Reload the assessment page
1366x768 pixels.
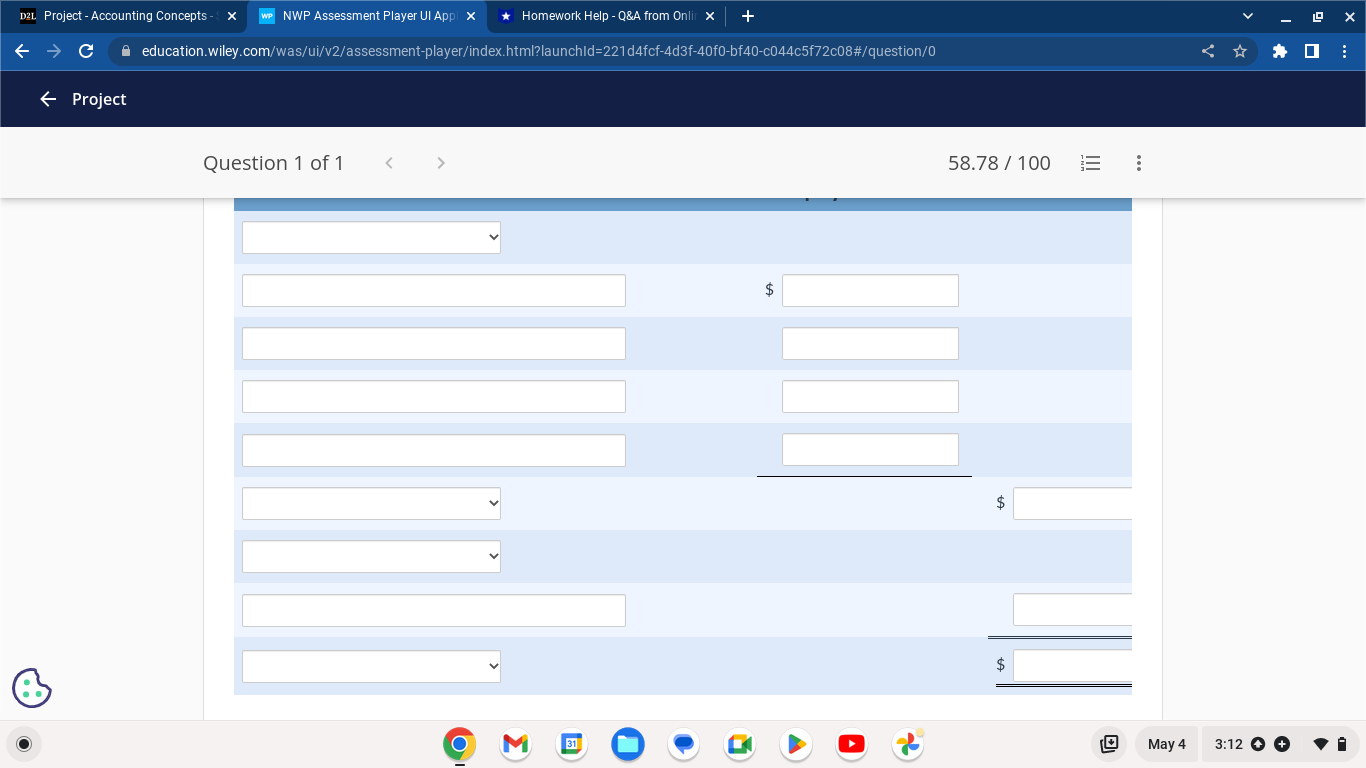pos(86,51)
